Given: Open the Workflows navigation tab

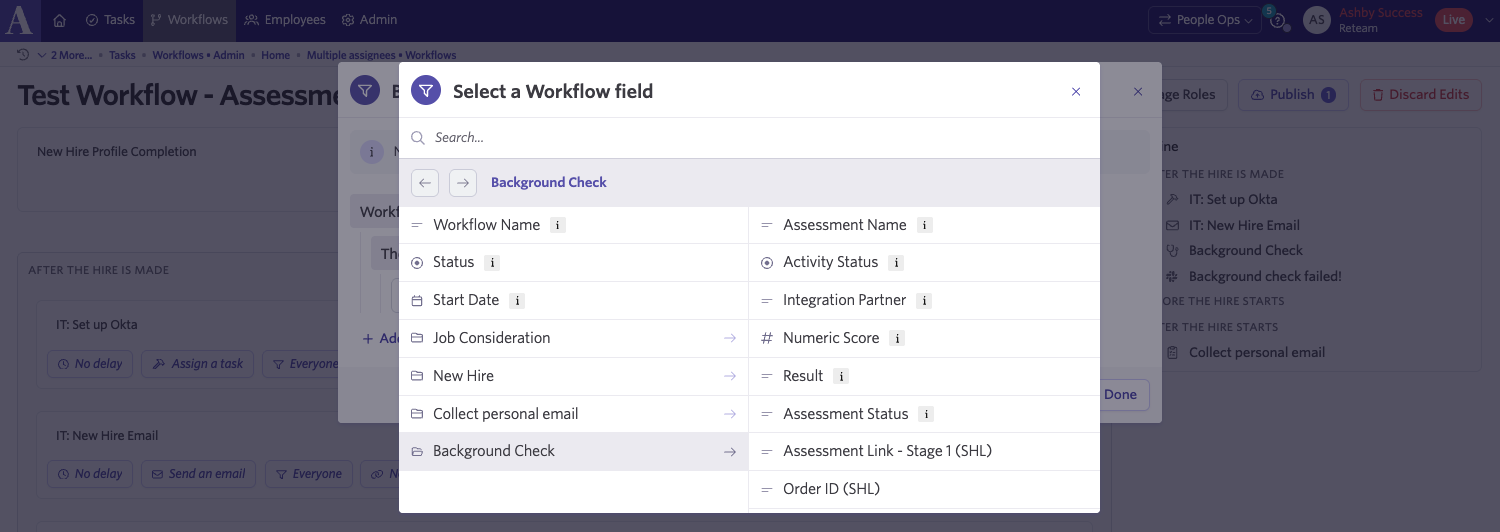Looking at the screenshot, I should tap(190, 20).
